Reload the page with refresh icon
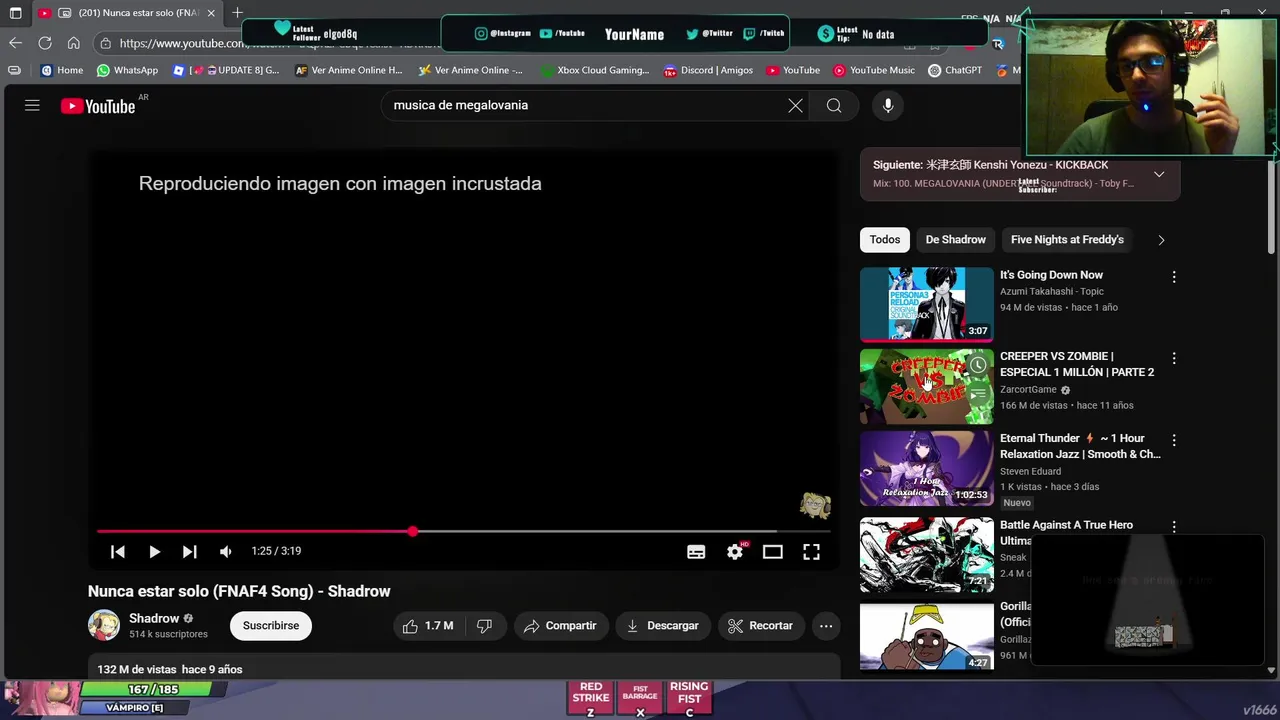This screenshot has height=720, width=1280. coord(44,43)
